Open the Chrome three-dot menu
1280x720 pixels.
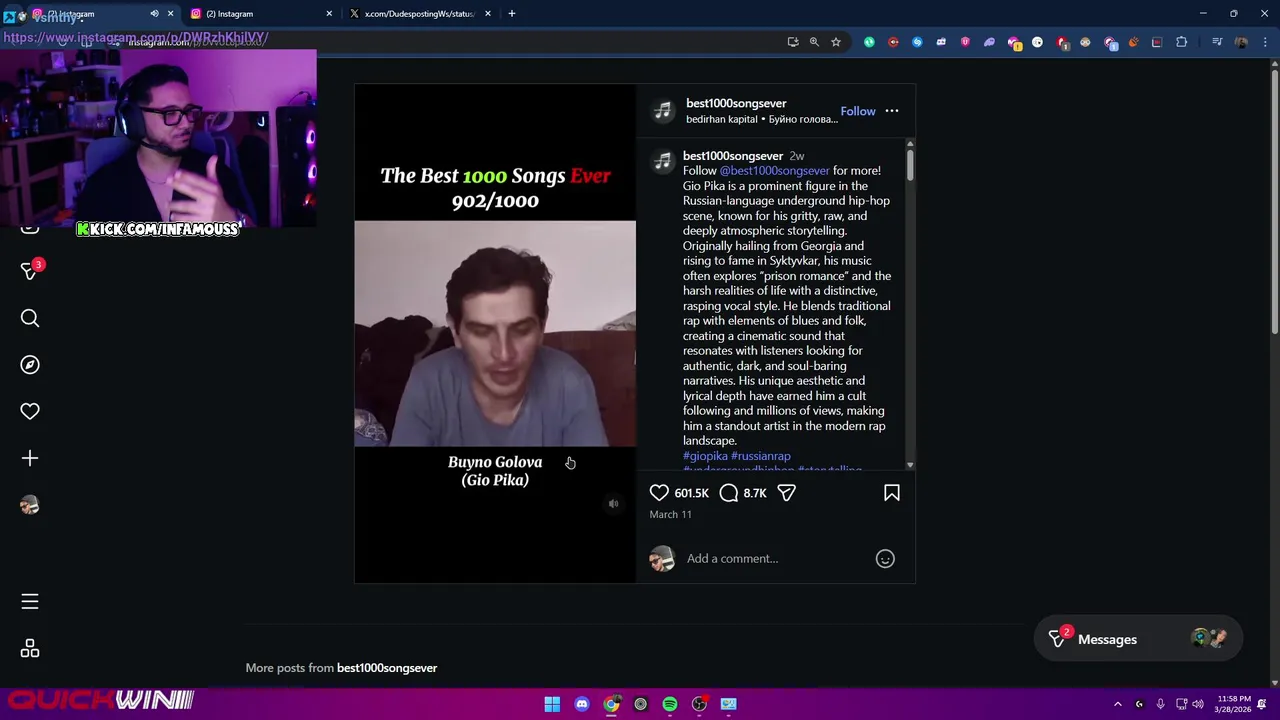(1265, 42)
